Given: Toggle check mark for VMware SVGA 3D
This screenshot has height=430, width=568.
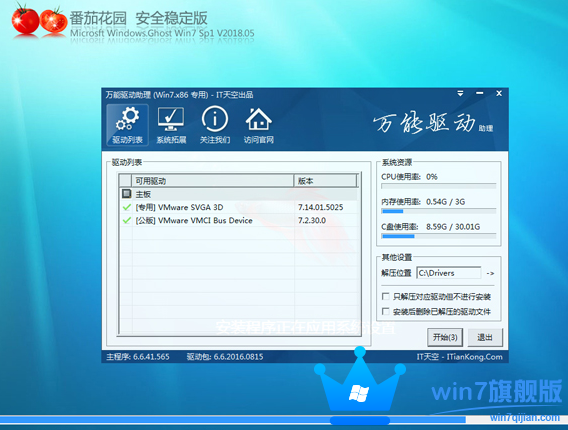Looking at the screenshot, I should click(x=126, y=207).
